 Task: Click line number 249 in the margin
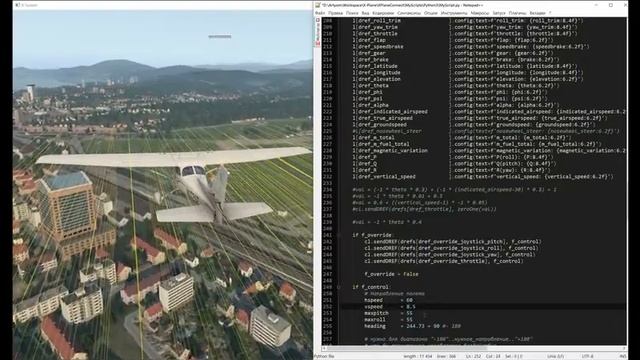[328, 287]
